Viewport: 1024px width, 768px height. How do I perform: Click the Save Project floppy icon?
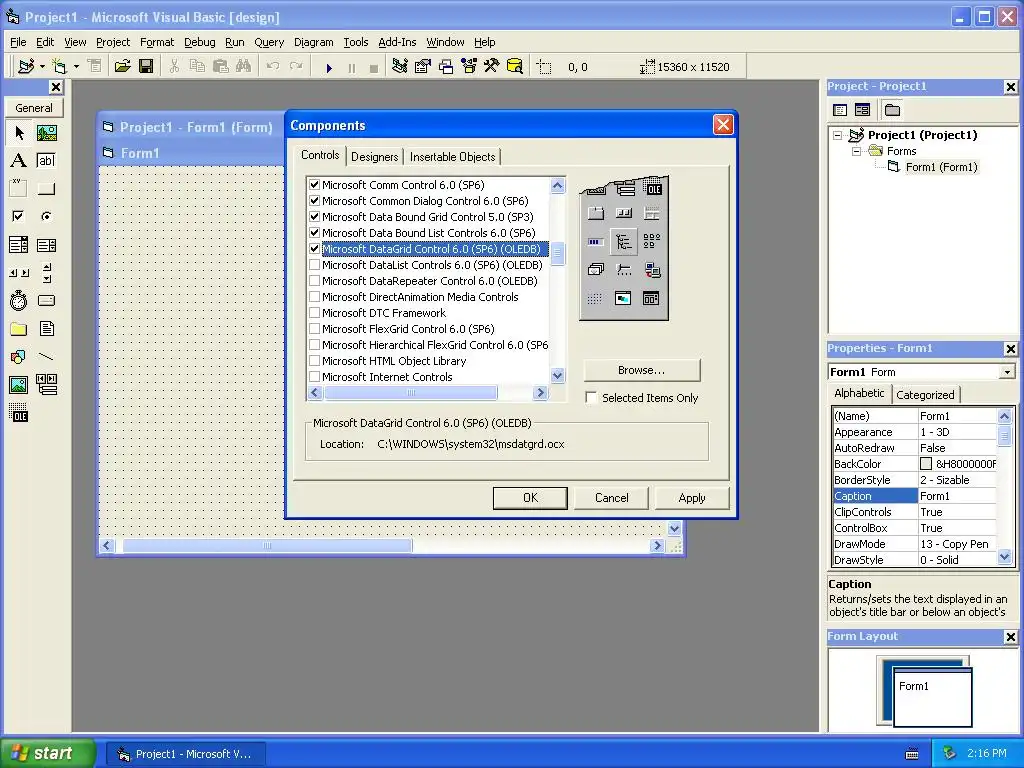point(146,66)
